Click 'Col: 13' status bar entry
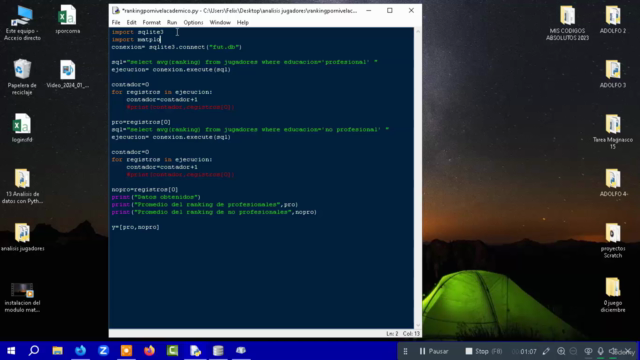The width and height of the screenshot is (640, 360). pos(411,333)
